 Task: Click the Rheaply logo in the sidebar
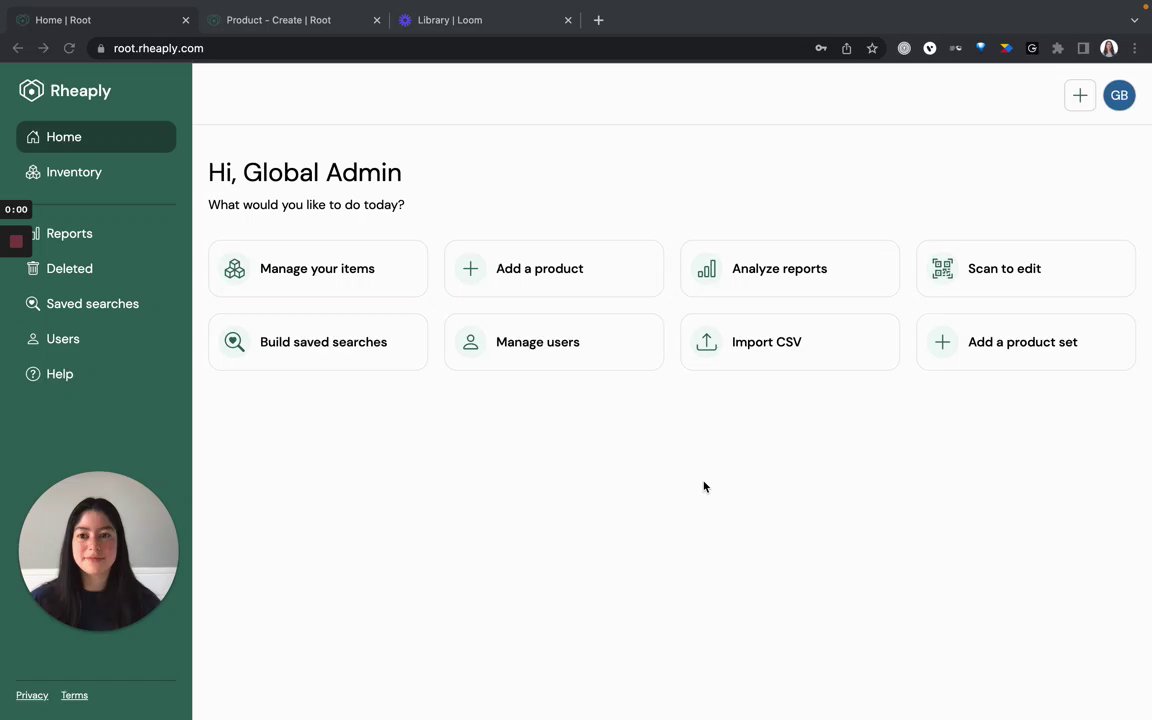coord(65,91)
